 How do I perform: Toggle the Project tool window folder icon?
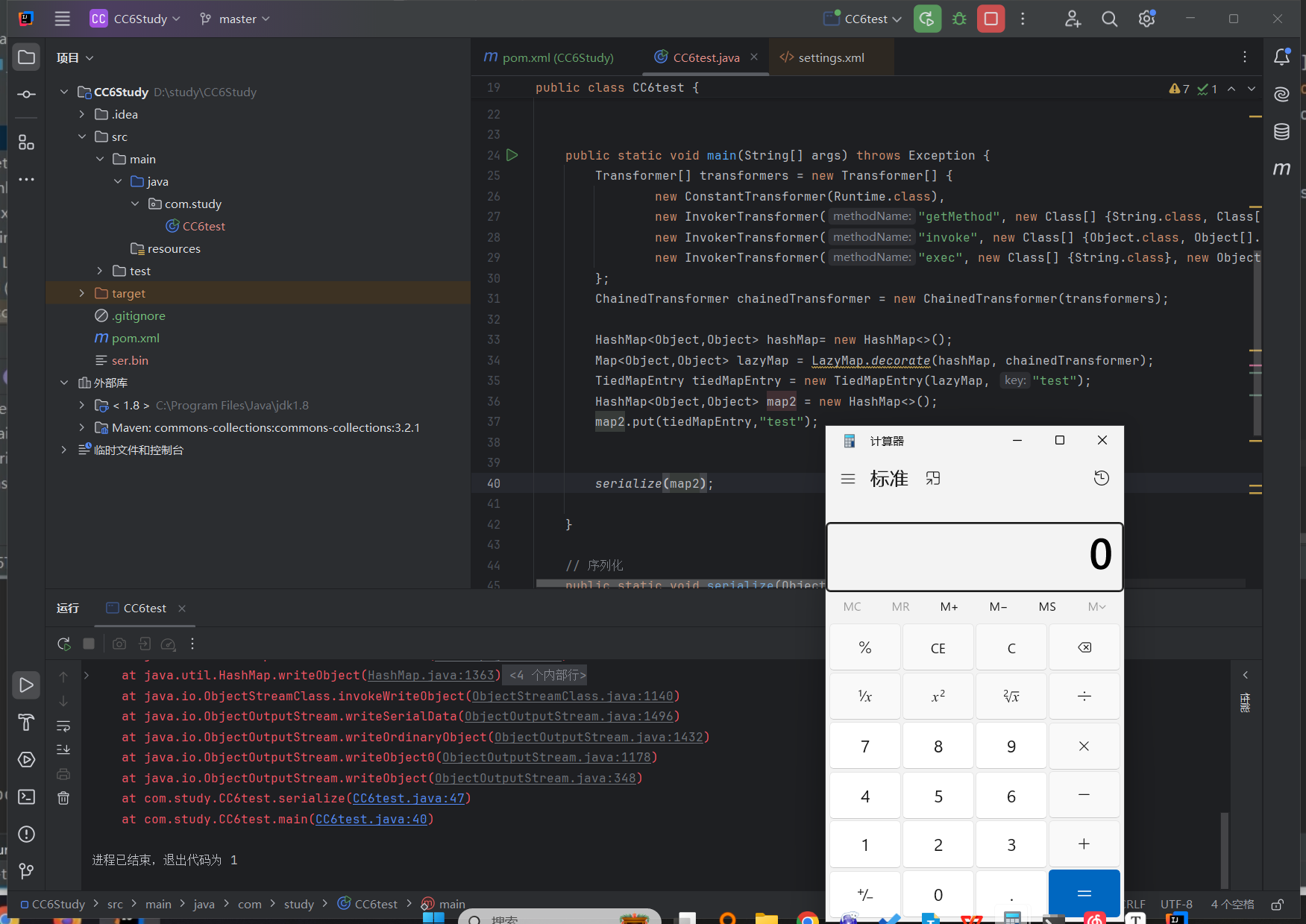[26, 57]
